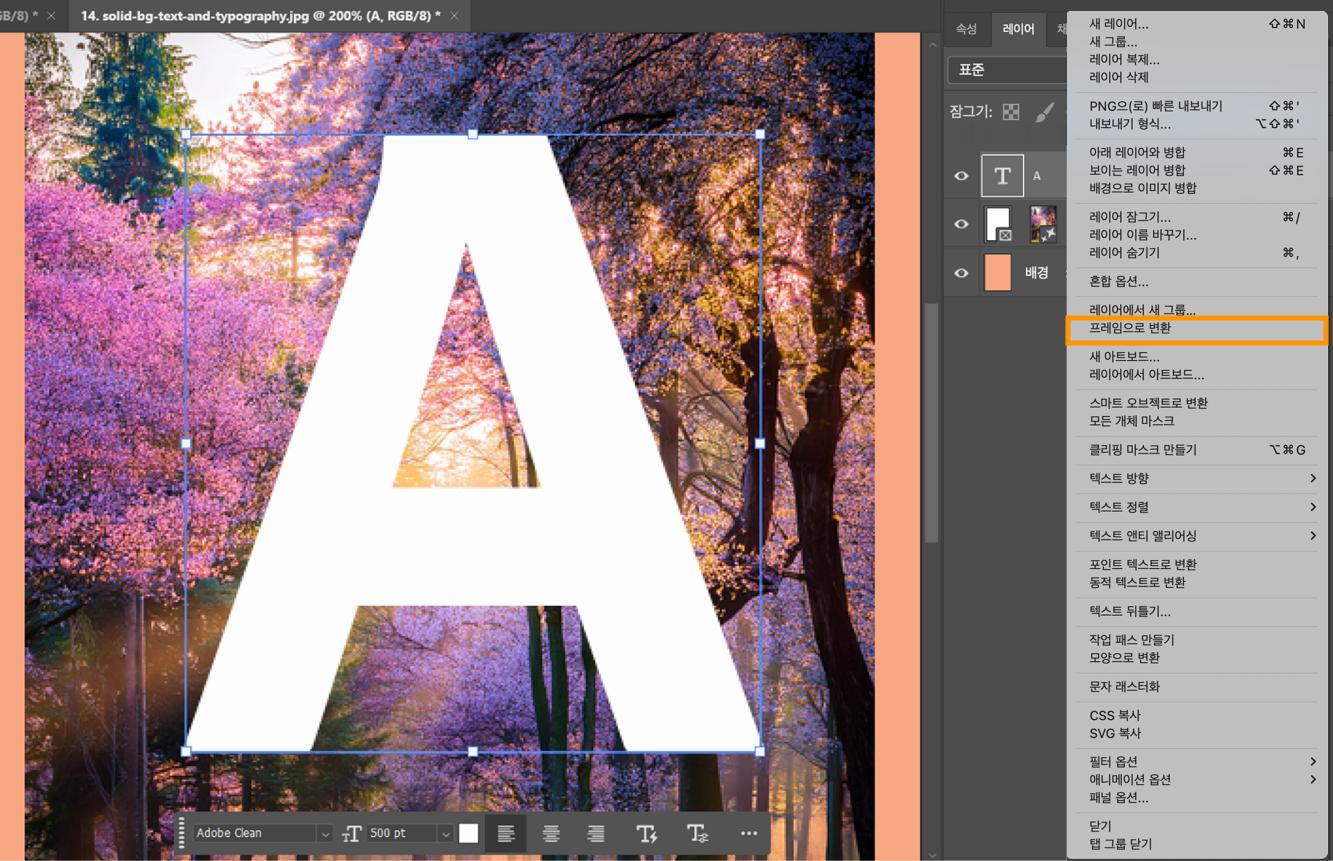Choose 작업 패스 만들기
The height and width of the screenshot is (861, 1333).
point(1198,640)
